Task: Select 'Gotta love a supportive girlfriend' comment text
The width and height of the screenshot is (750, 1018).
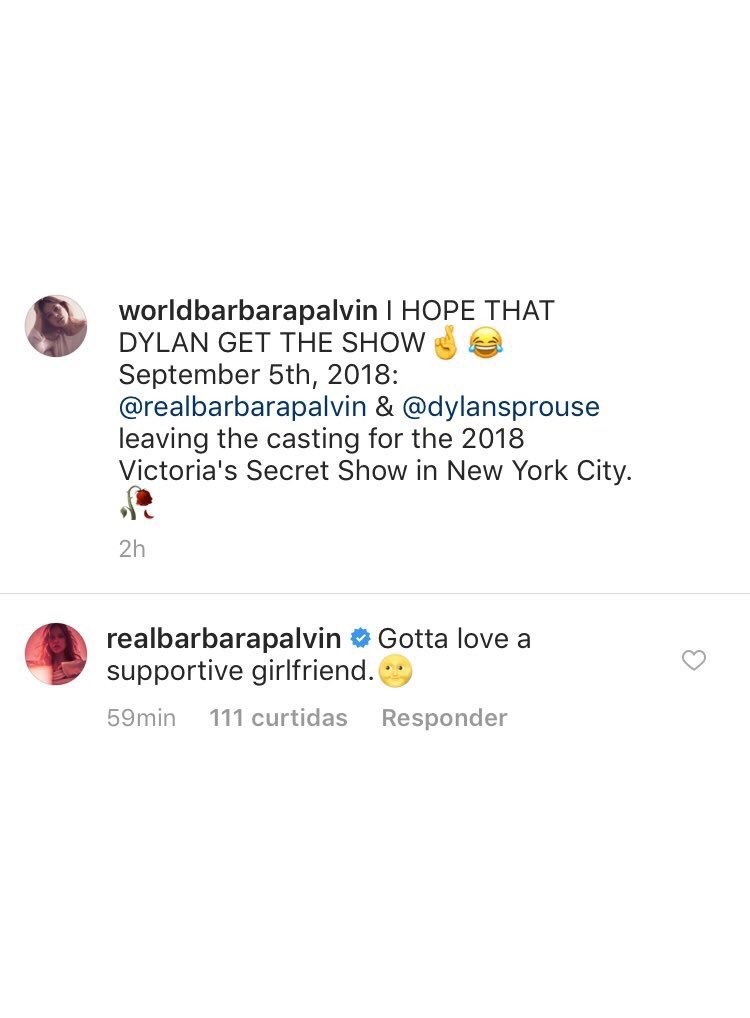Action: pos(319,654)
